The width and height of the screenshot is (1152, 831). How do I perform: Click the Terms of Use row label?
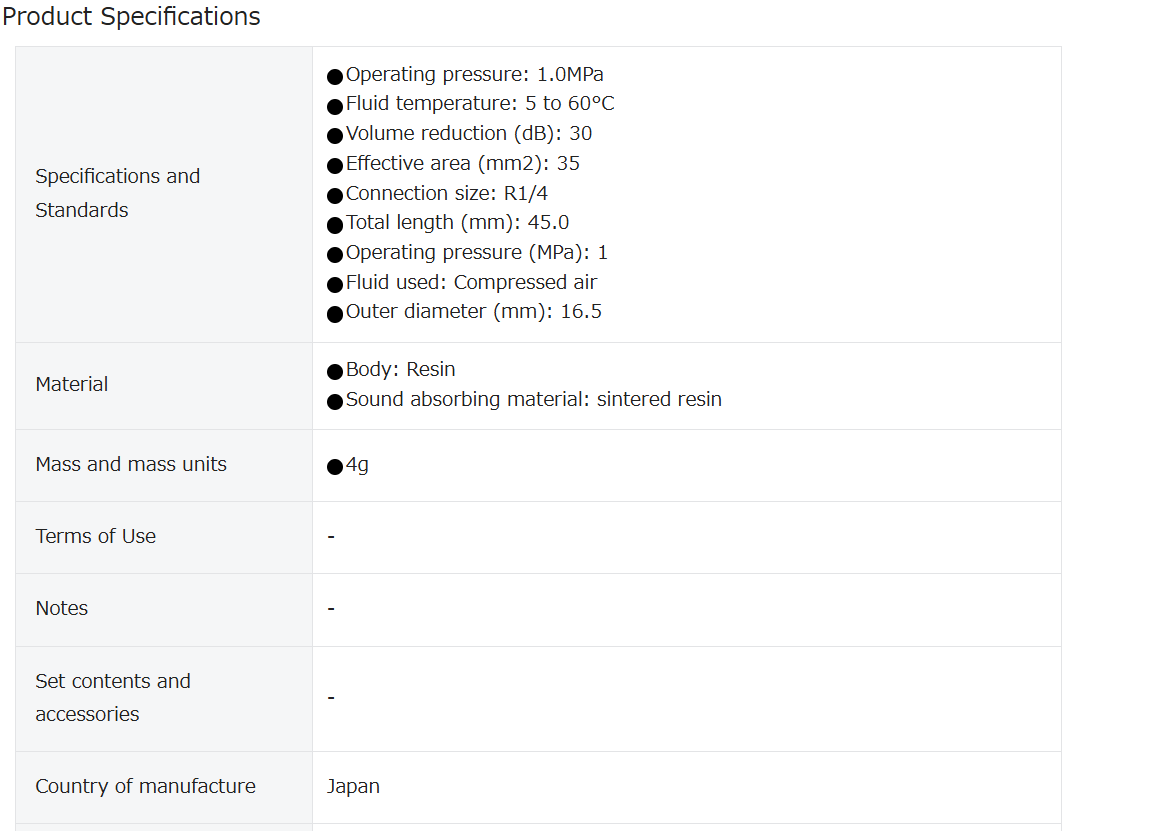click(96, 536)
